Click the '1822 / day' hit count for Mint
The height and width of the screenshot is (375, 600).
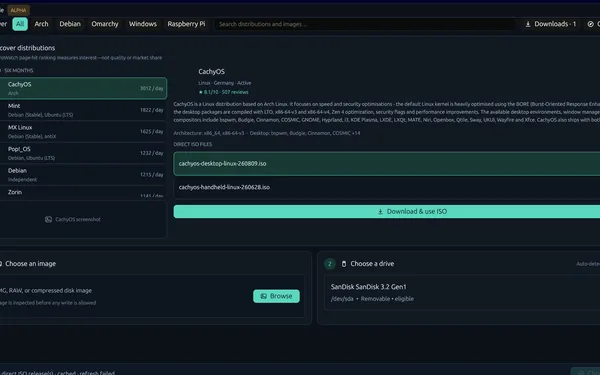tap(152, 110)
